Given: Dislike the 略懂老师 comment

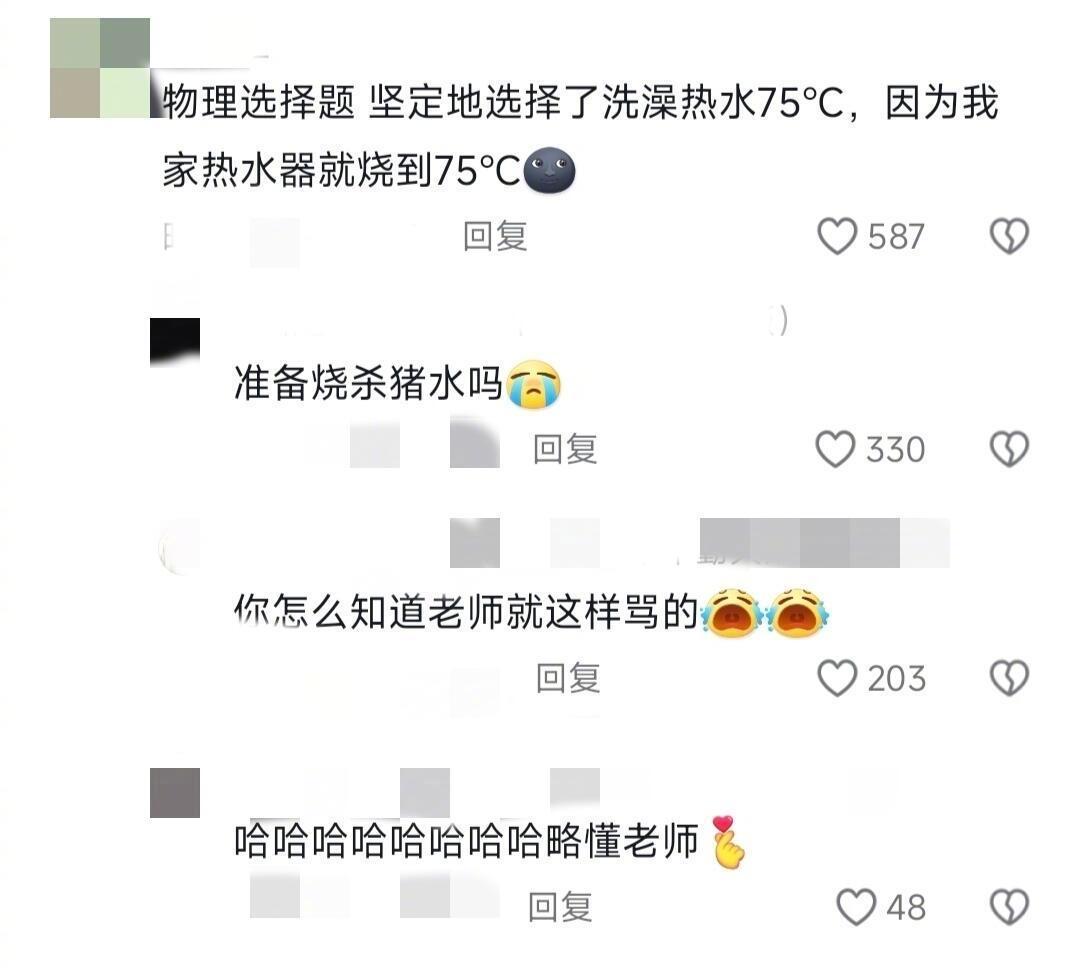Looking at the screenshot, I should (1009, 907).
